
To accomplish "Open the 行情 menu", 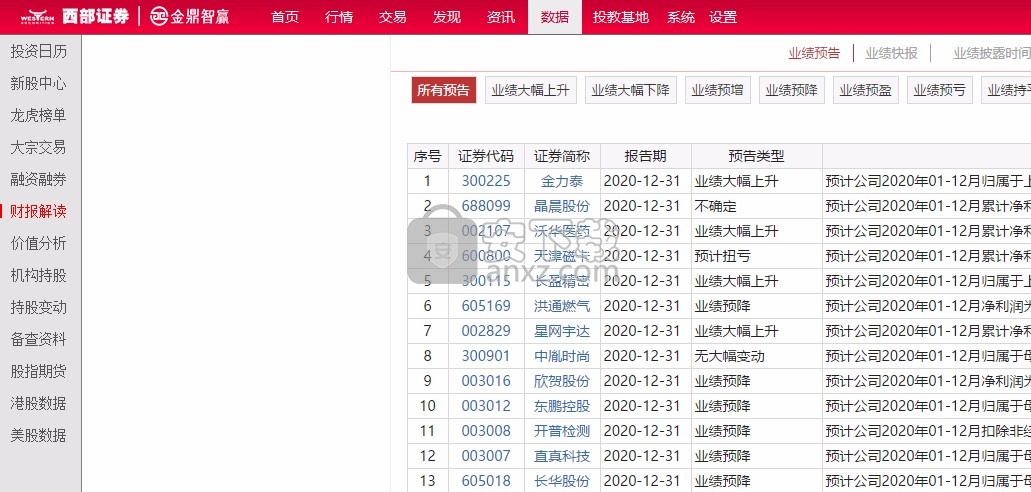I will click(x=339, y=17).
